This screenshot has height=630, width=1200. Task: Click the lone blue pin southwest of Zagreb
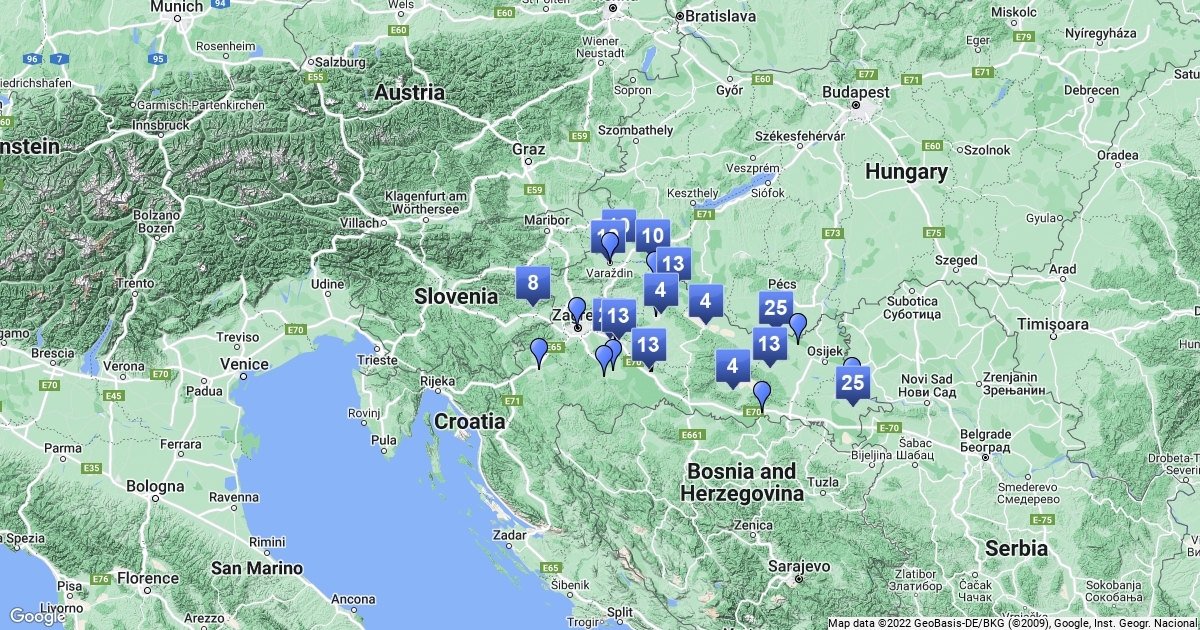click(539, 354)
